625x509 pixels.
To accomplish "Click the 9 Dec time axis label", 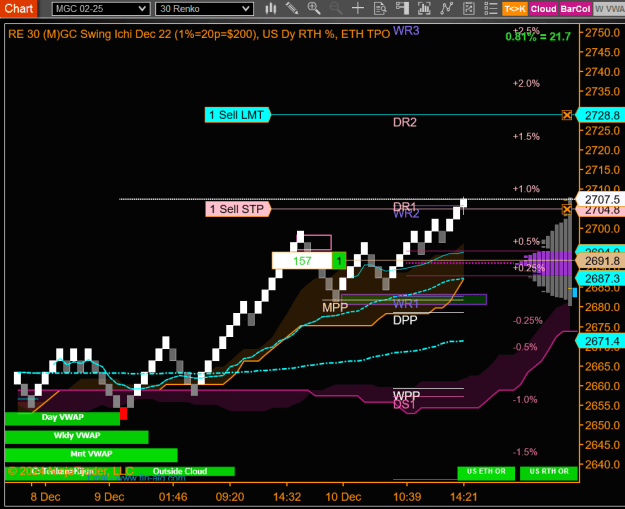I will (109, 497).
